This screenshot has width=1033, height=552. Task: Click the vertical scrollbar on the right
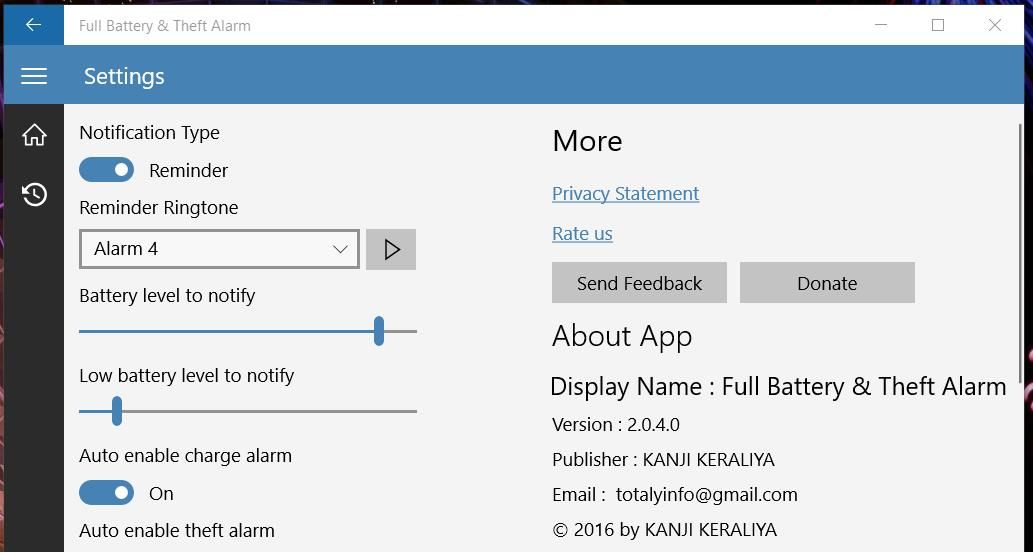coord(1020,254)
